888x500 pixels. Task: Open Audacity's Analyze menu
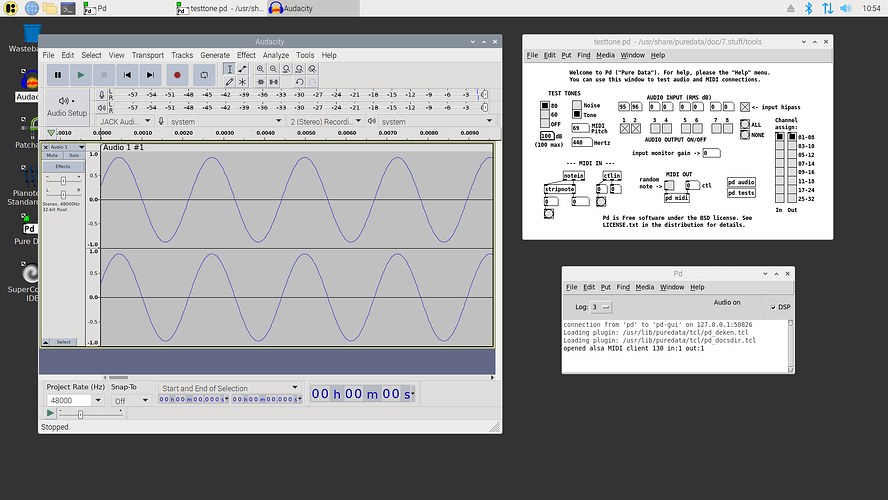276,55
